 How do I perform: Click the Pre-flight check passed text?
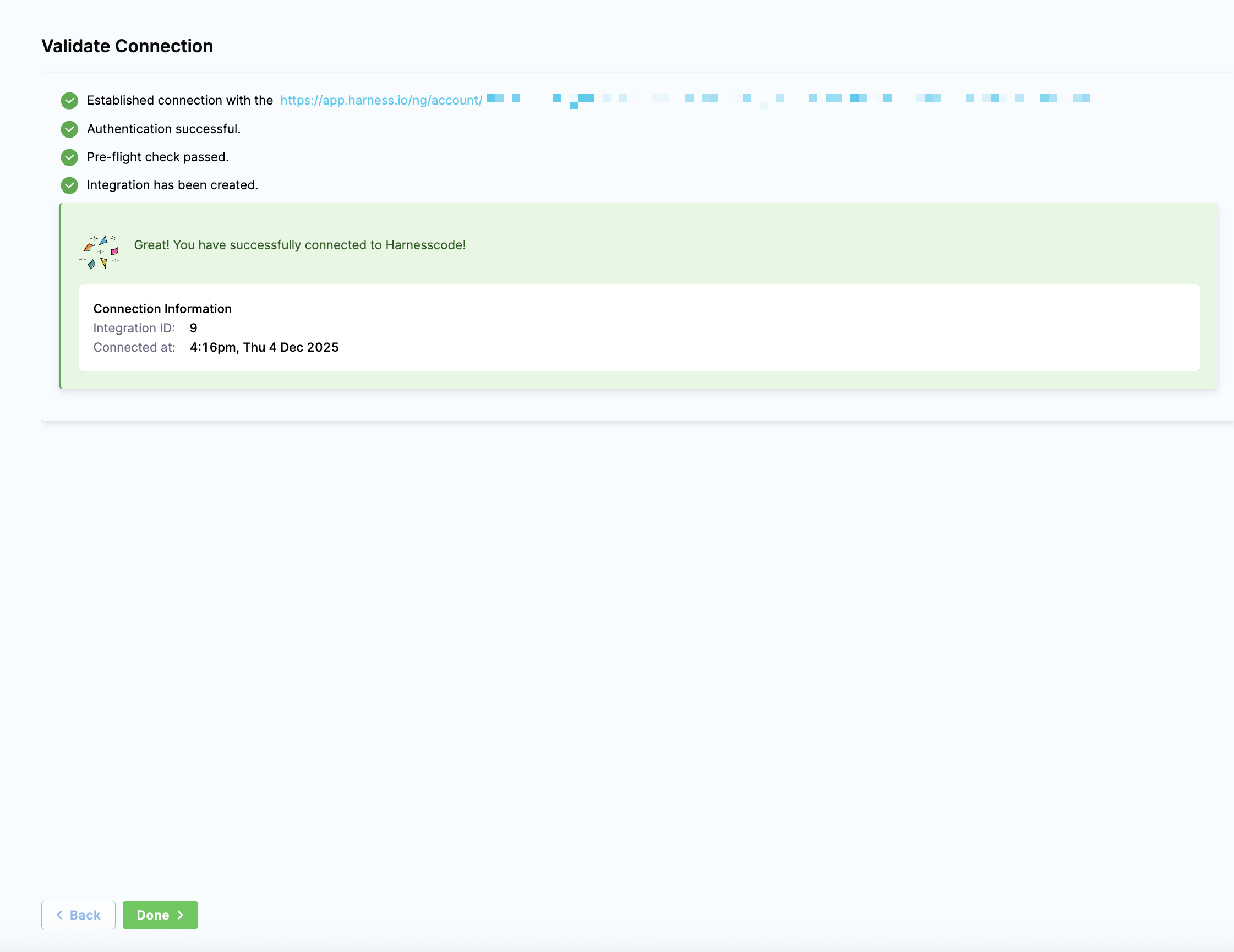[157, 157]
